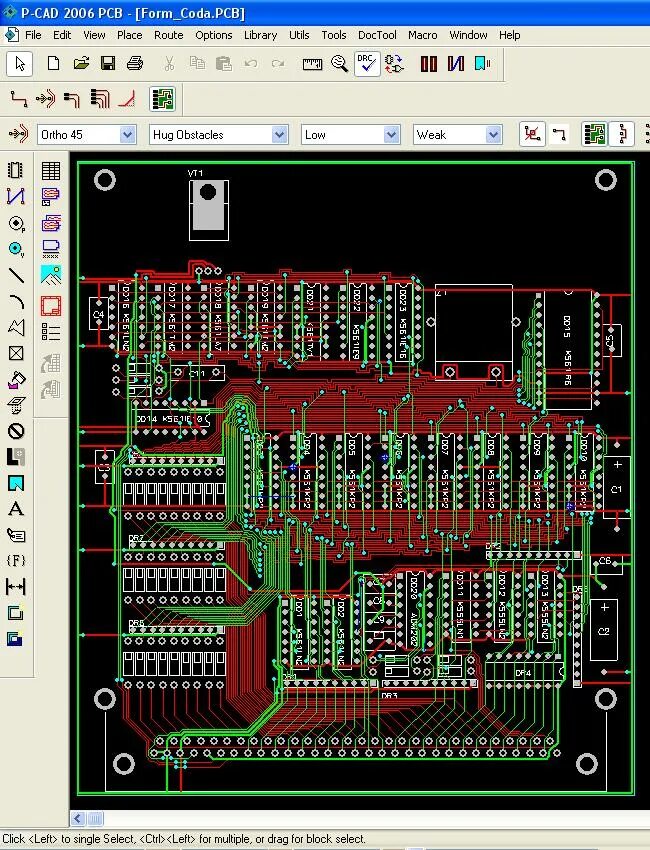Open the Route menu
The width and height of the screenshot is (650, 850).
point(169,35)
